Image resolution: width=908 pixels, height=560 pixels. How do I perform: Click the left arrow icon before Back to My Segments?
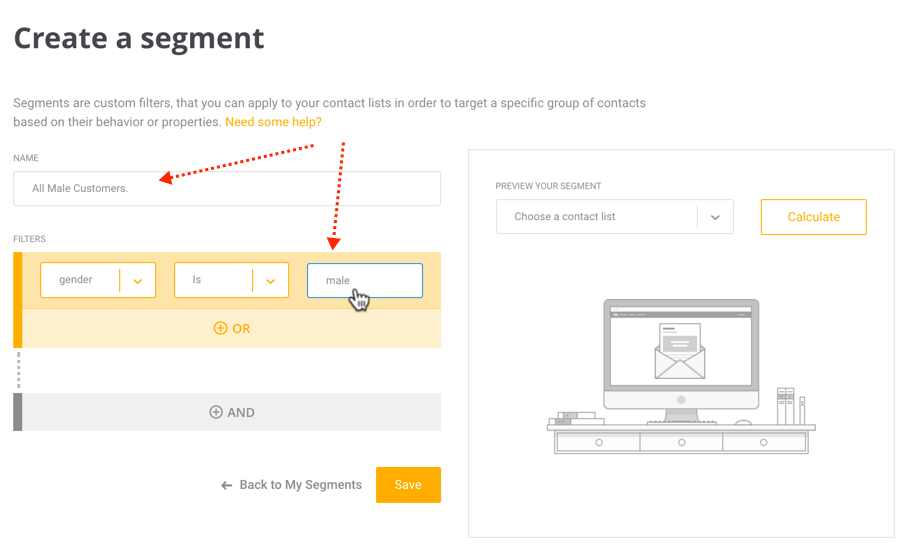pyautogui.click(x=226, y=485)
